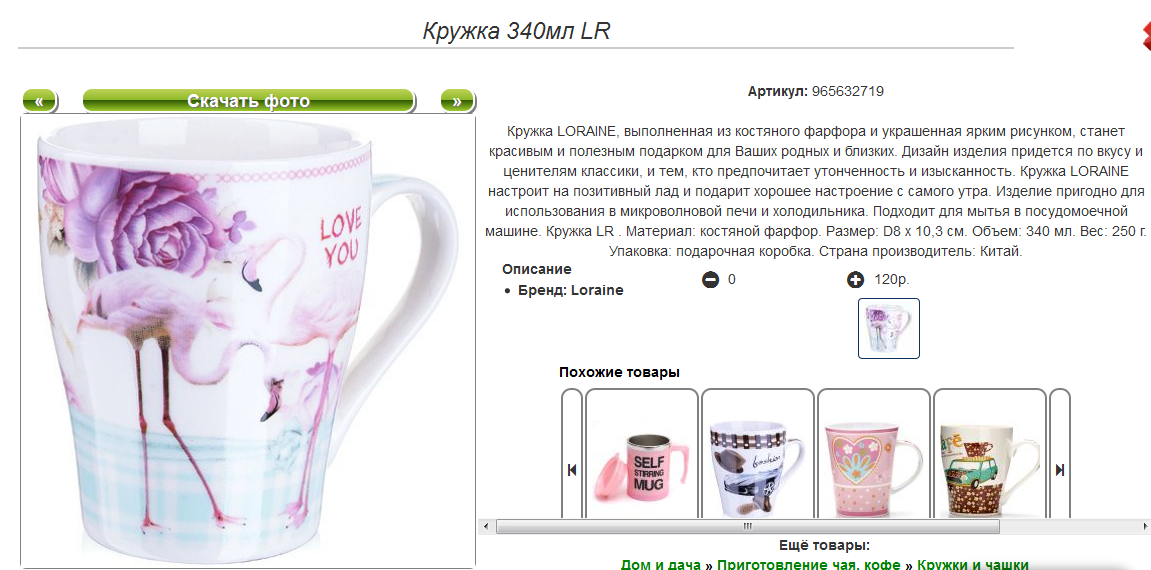The width and height of the screenshot is (1151, 570).
Task: Open Приготовление чая, кофе category link
Action: click(810, 564)
